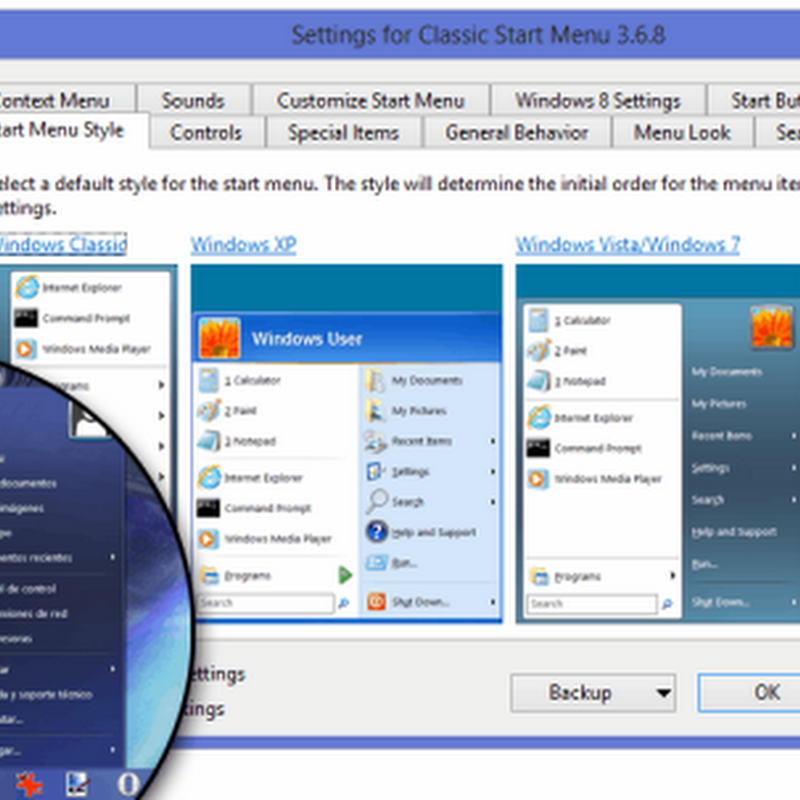Open the Menu Look tab
This screenshot has width=800, height=800.
pos(682,133)
